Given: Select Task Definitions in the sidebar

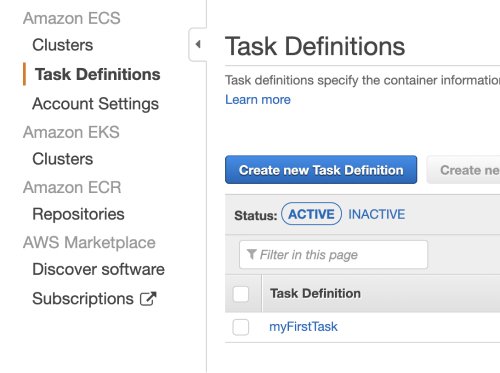Looking at the screenshot, I should tap(97, 74).
